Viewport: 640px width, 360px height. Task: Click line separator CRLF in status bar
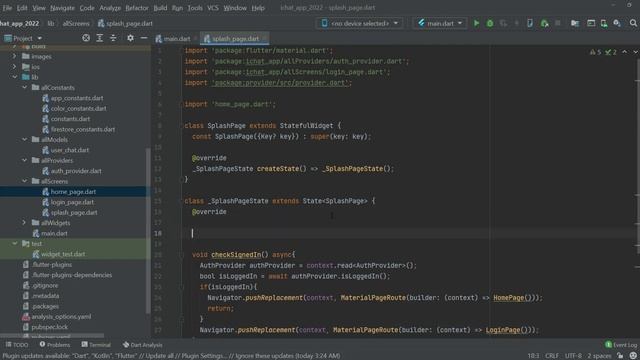click(551, 356)
